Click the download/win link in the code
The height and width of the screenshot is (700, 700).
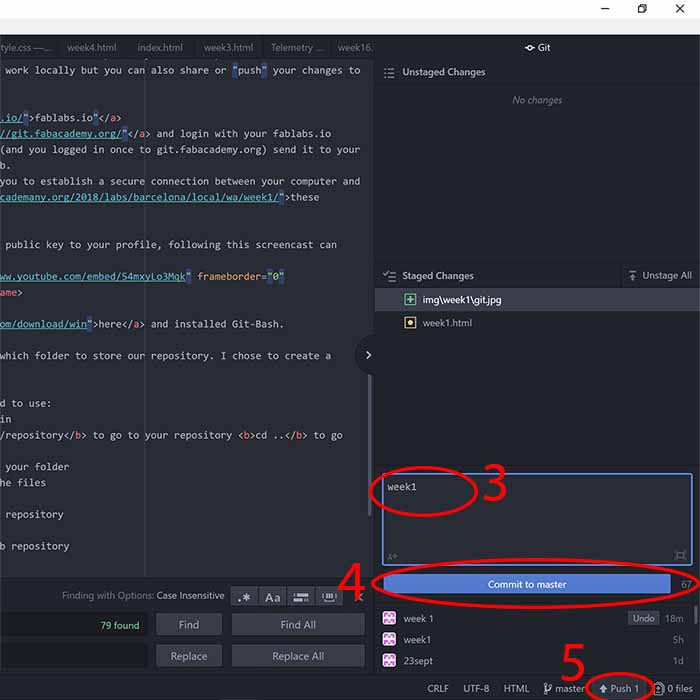coord(44,324)
